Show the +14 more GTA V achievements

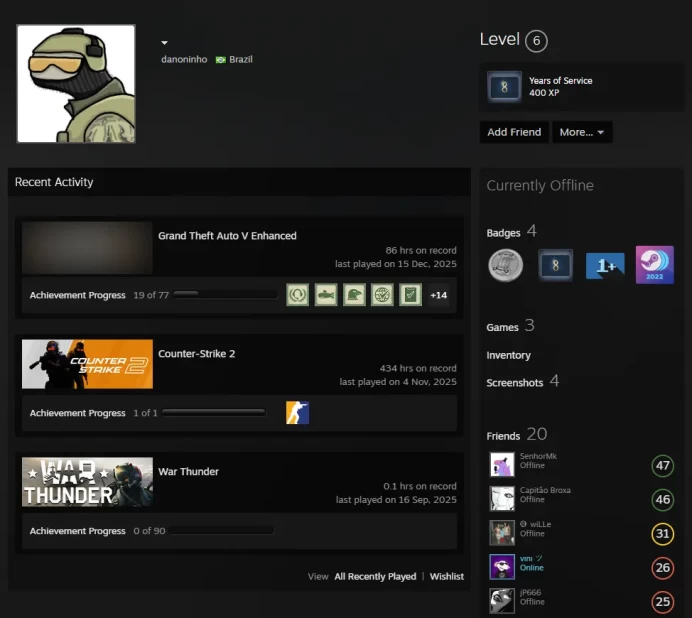438,295
